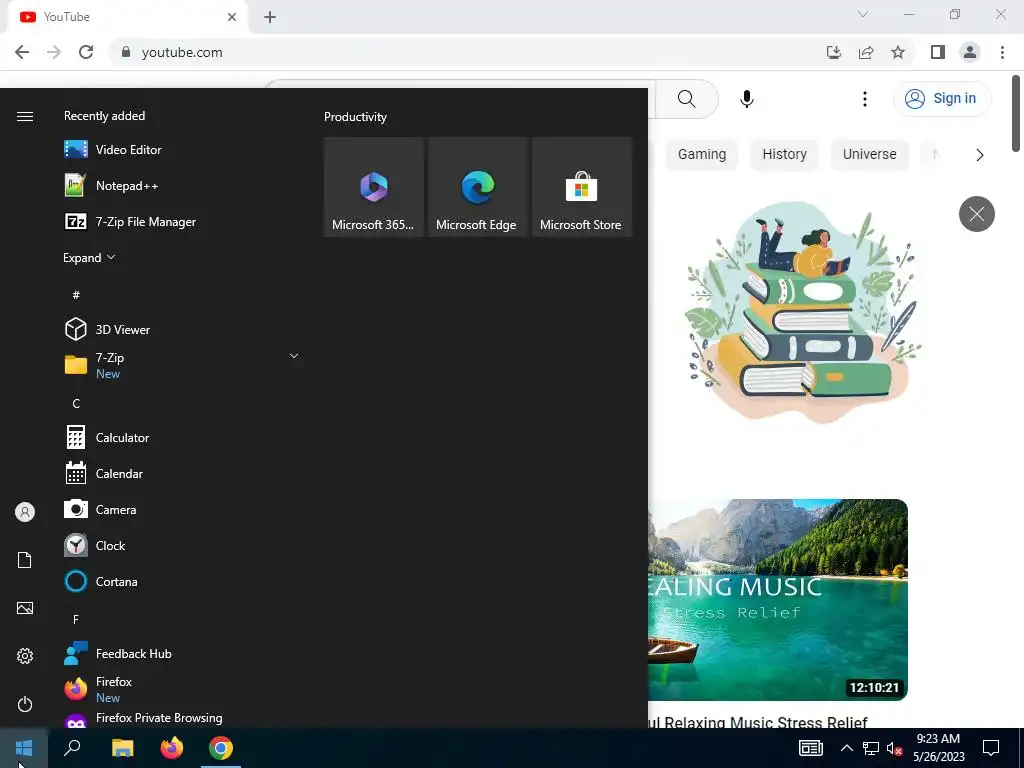Expand the Start menu hamburger navigation
Viewport: 1024px width, 768px height.
click(x=25, y=116)
